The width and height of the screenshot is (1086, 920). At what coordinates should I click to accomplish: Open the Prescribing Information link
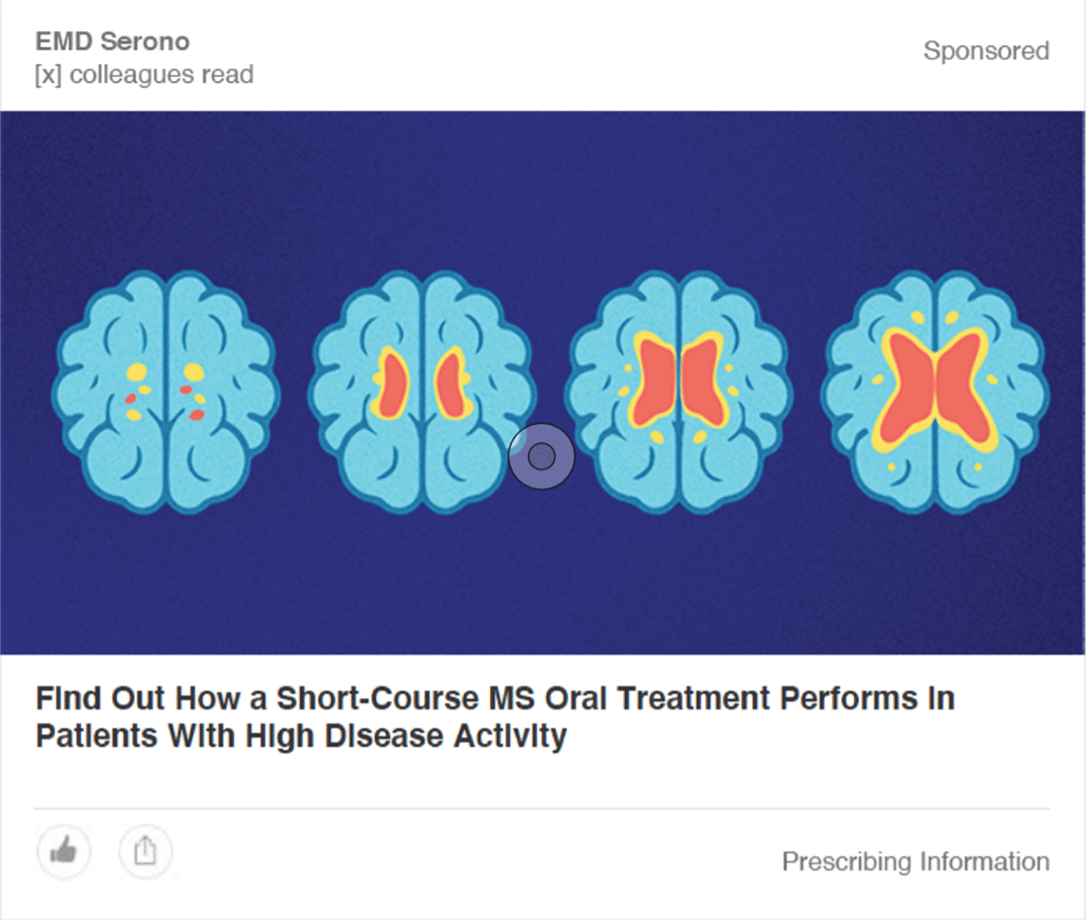(x=915, y=862)
